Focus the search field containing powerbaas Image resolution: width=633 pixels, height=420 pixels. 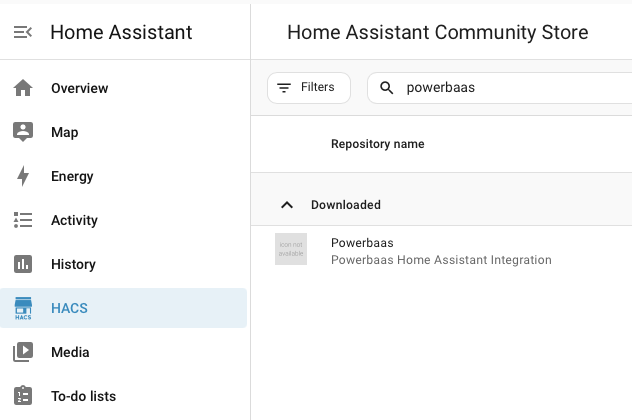500,88
